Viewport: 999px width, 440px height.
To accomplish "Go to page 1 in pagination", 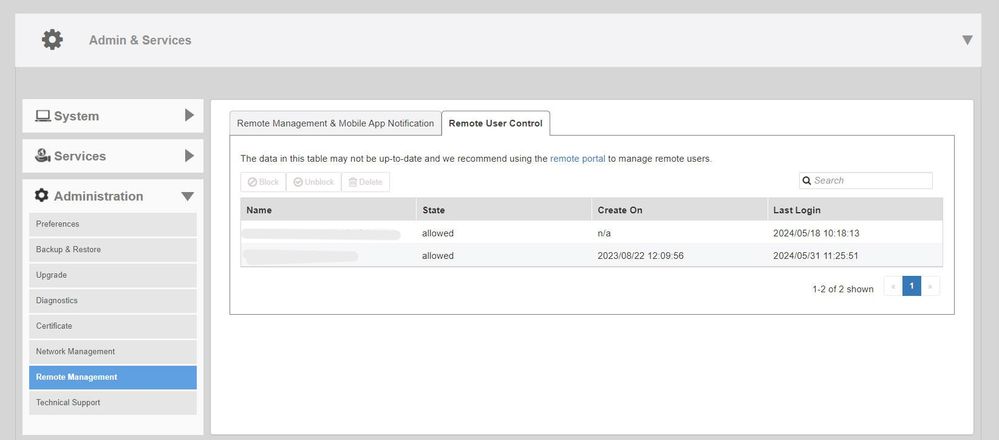I will (x=911, y=287).
